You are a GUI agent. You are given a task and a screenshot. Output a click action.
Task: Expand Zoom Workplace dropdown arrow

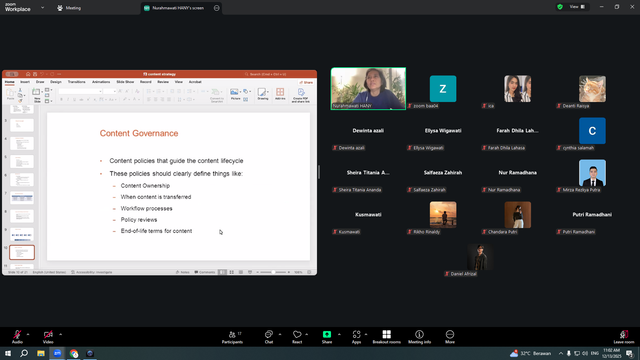[42, 7]
